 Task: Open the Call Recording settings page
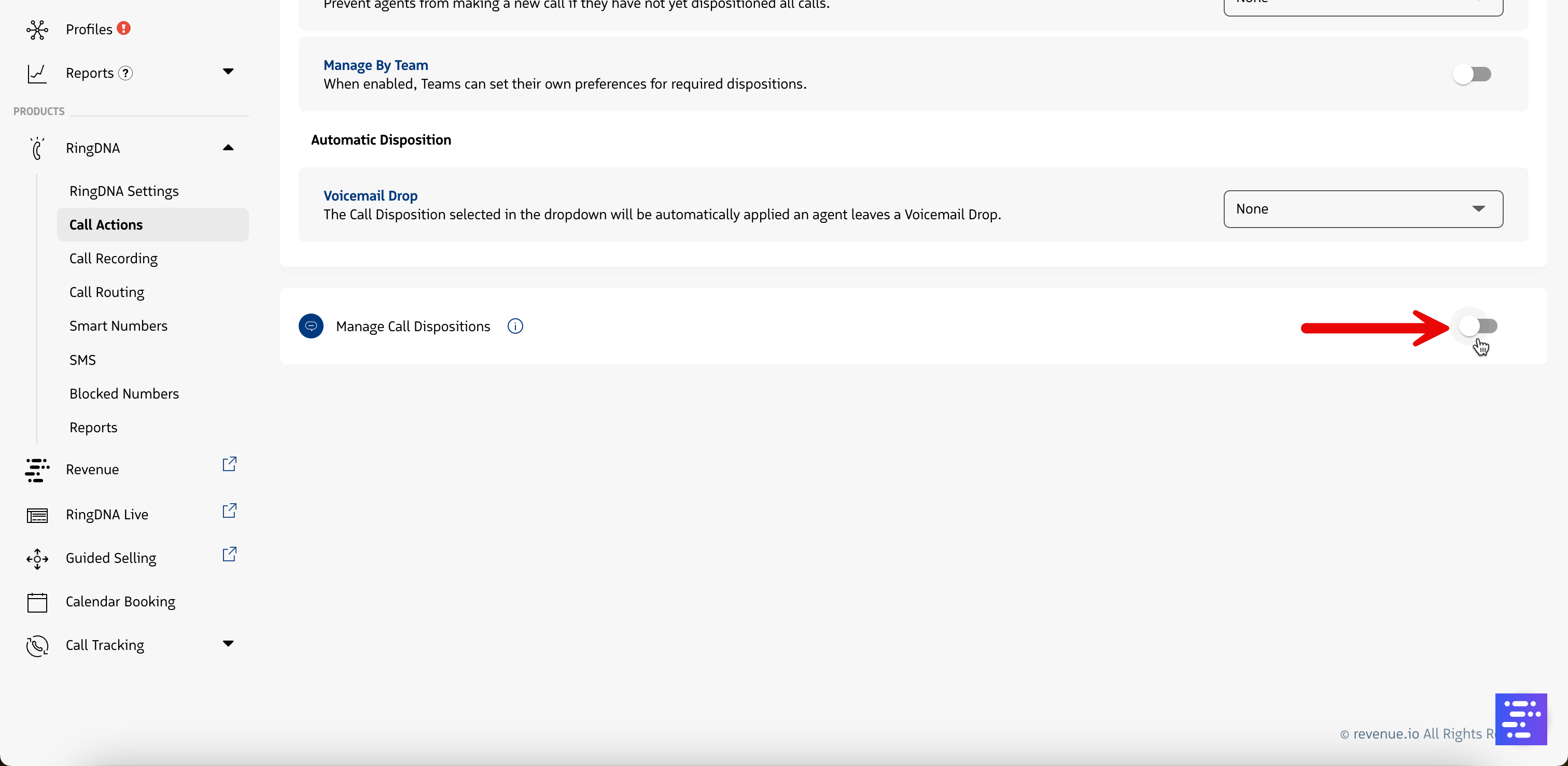click(113, 259)
